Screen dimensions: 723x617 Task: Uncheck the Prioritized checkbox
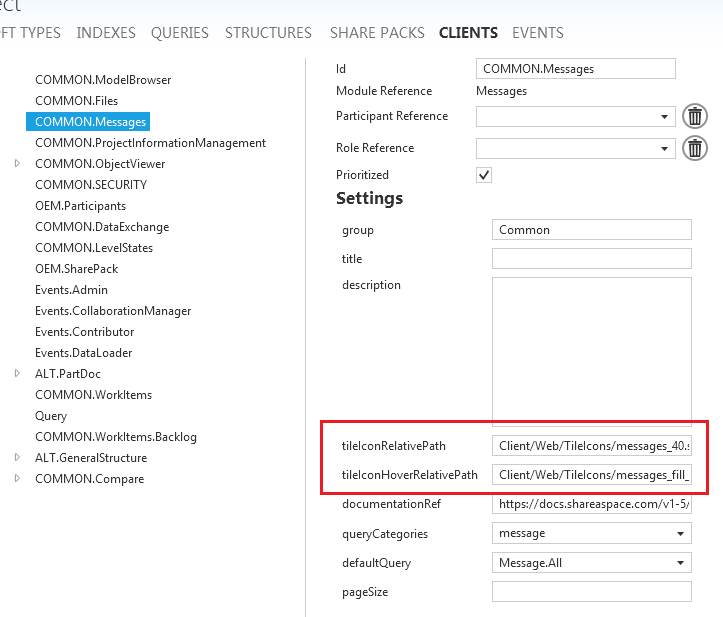pos(484,175)
